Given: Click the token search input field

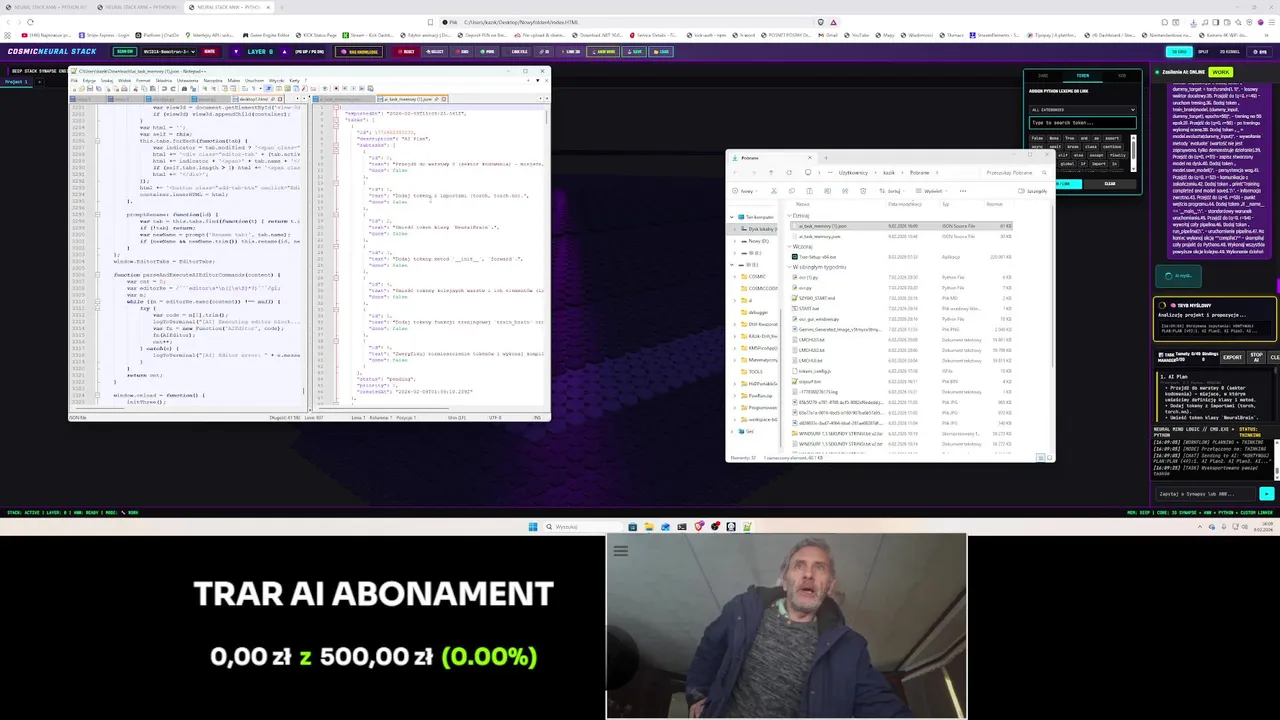Looking at the screenshot, I should (1083, 123).
